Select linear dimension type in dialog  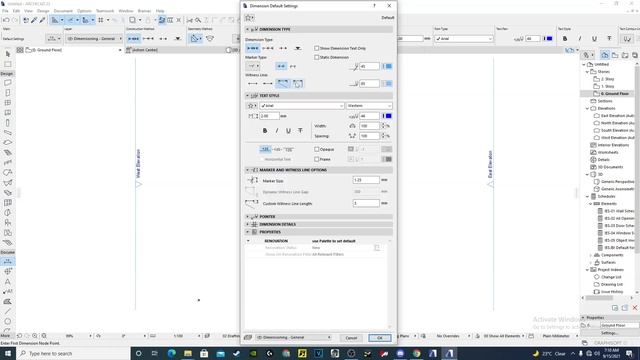click(253, 48)
